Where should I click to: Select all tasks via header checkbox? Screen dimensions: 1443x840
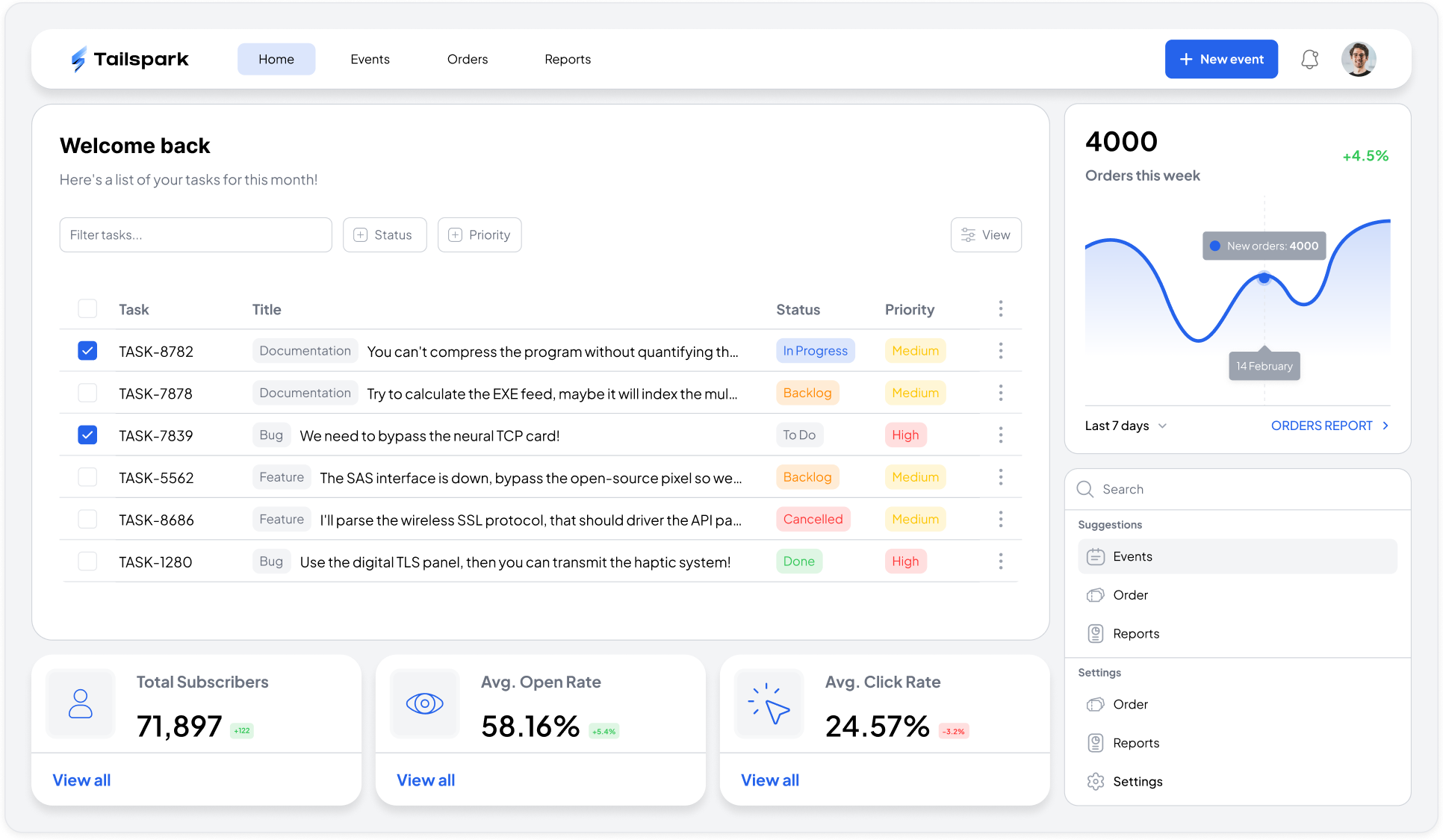87,308
